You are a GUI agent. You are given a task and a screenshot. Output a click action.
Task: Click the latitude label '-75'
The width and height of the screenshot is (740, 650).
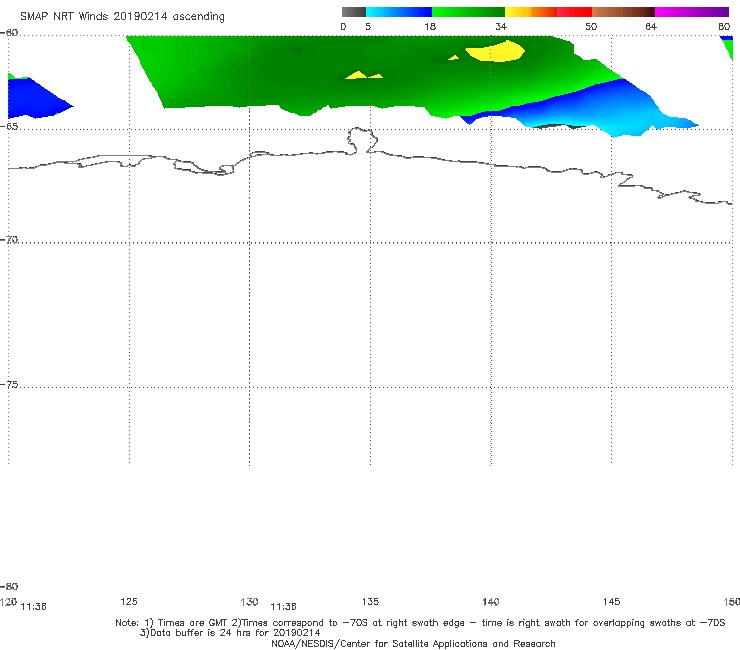[x=9, y=385]
